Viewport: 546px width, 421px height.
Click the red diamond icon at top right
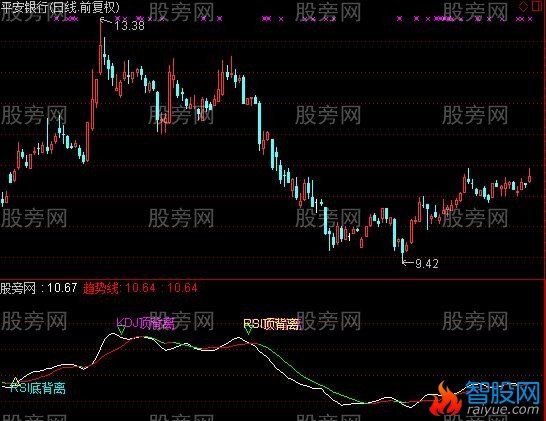[524, 6]
